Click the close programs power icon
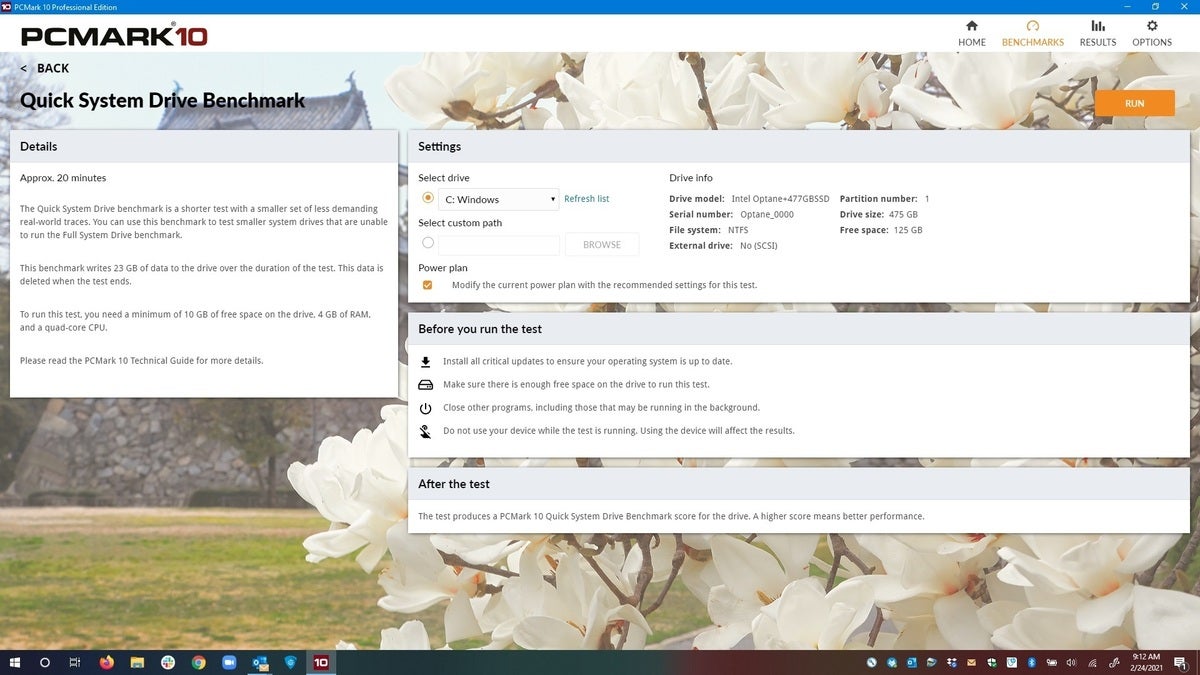This screenshot has width=1200, height=675. click(425, 408)
